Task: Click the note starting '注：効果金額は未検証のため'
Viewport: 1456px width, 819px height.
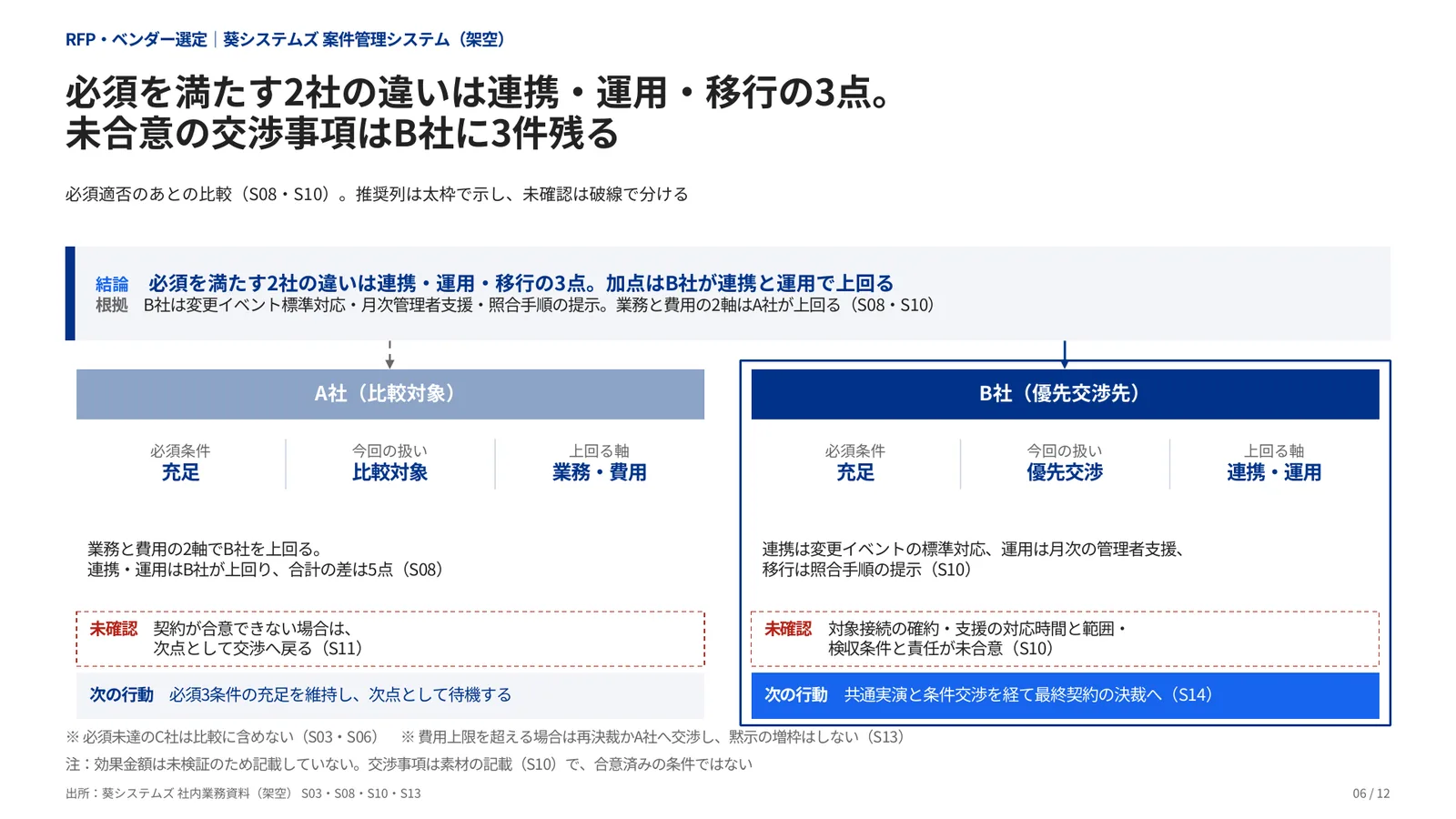Action: (409, 764)
